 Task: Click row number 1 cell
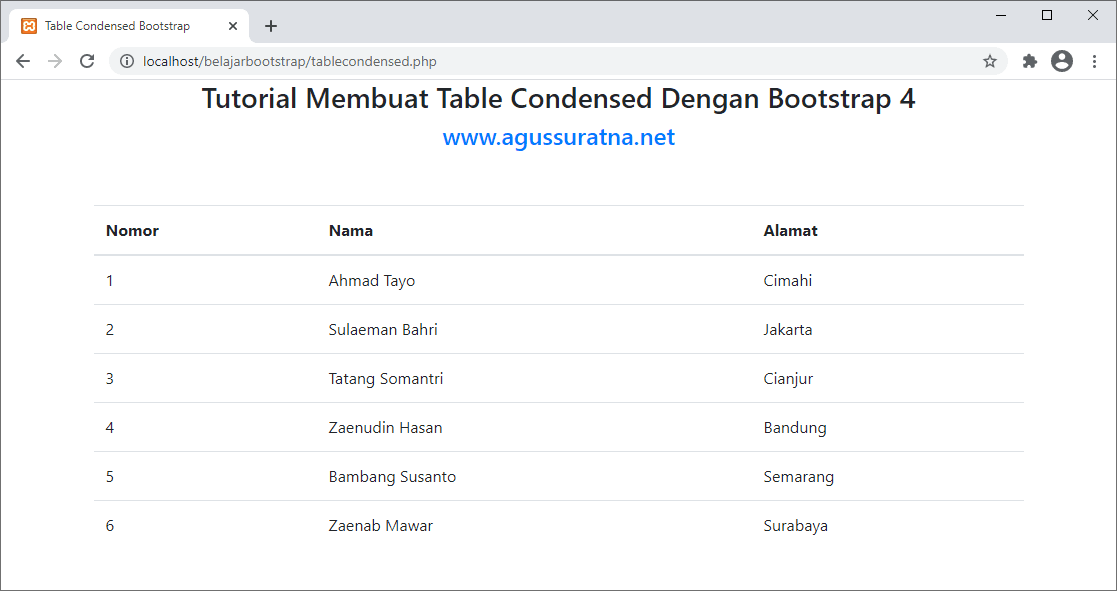(110, 281)
